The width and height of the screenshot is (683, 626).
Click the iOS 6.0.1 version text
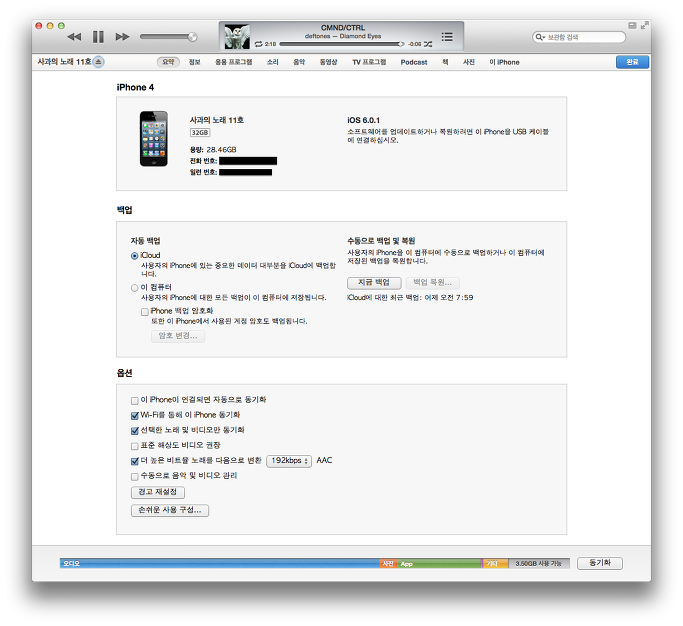363,120
